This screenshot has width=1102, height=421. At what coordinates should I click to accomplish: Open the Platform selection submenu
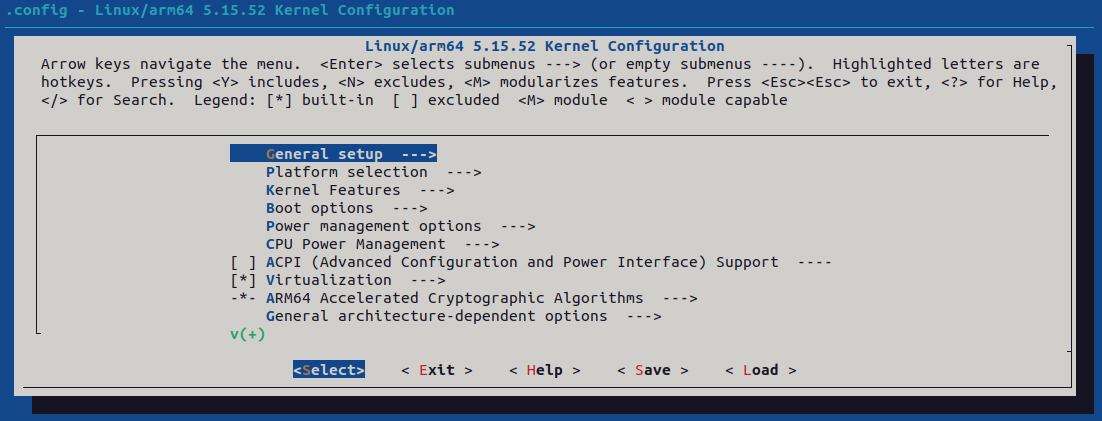click(373, 171)
